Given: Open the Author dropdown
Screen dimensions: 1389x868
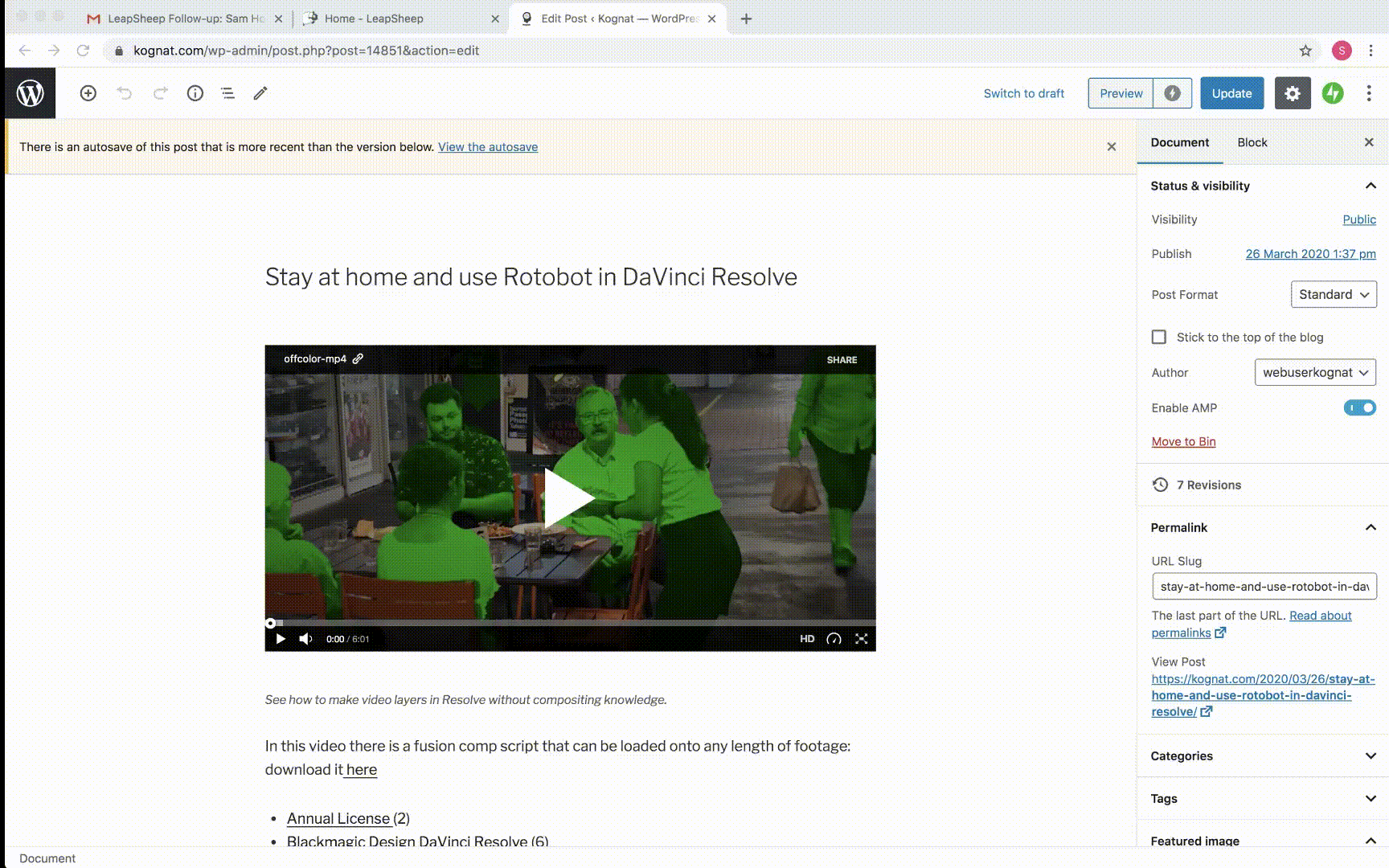Looking at the screenshot, I should [1315, 372].
